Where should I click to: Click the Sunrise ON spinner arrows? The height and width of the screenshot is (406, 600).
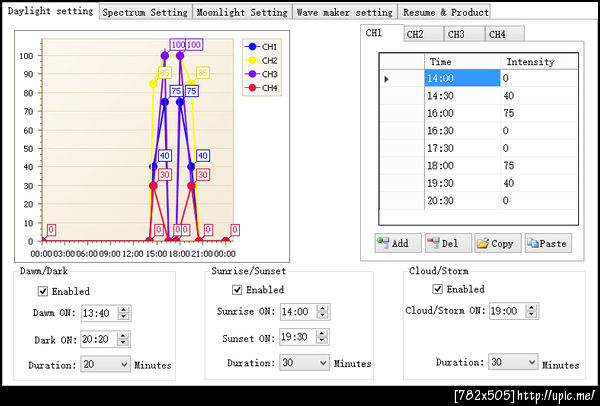pyautogui.click(x=323, y=312)
